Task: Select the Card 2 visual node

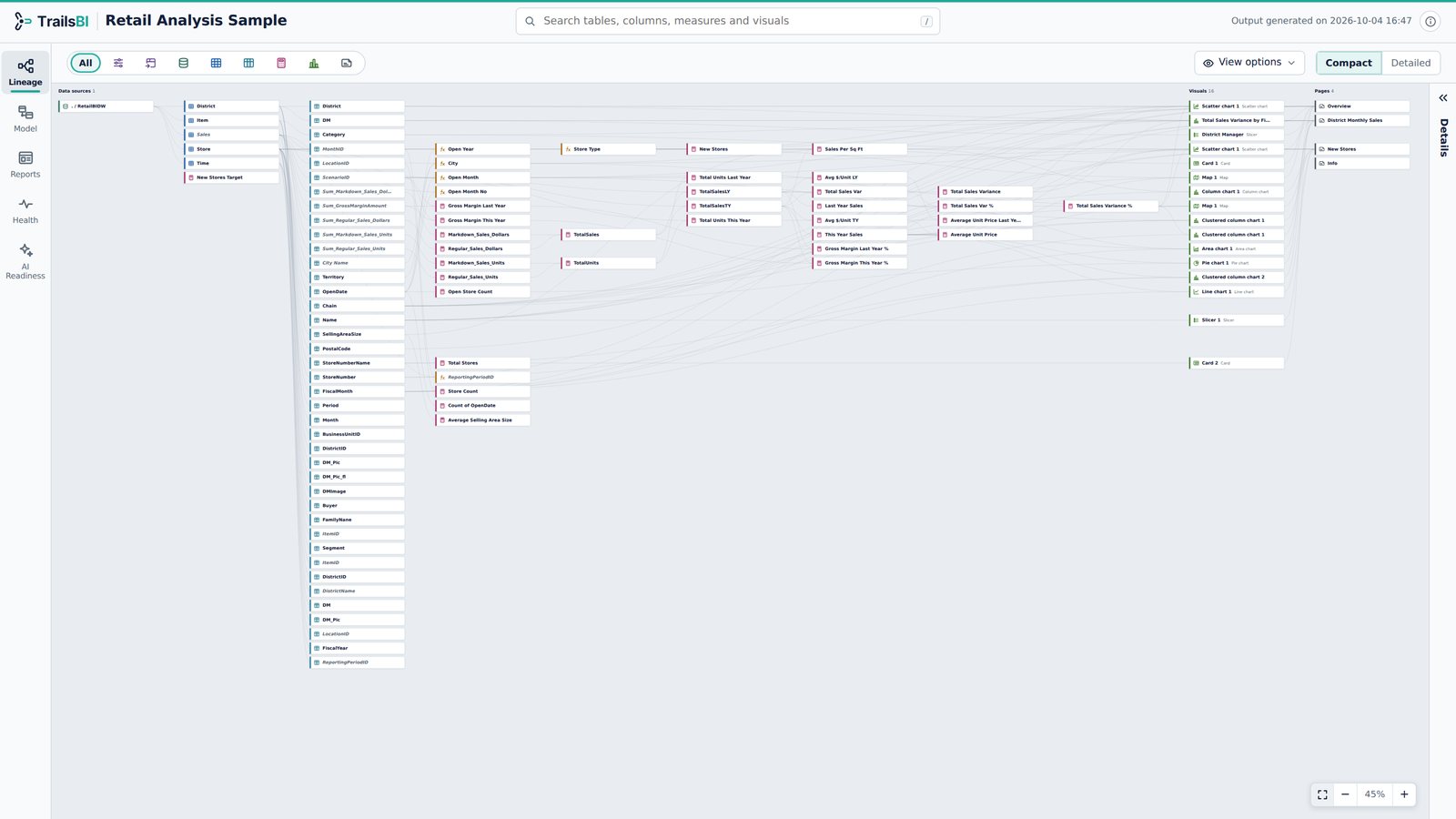Action: 1237,363
